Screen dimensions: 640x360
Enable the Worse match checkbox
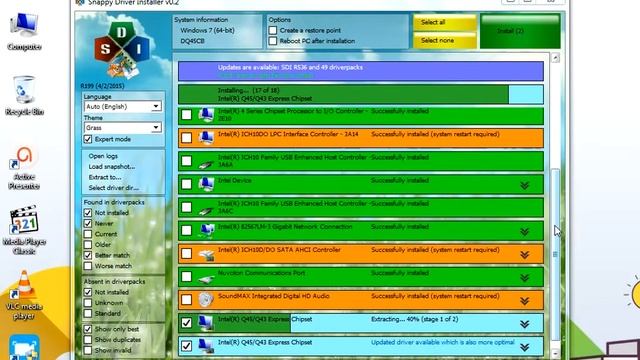[88, 266]
